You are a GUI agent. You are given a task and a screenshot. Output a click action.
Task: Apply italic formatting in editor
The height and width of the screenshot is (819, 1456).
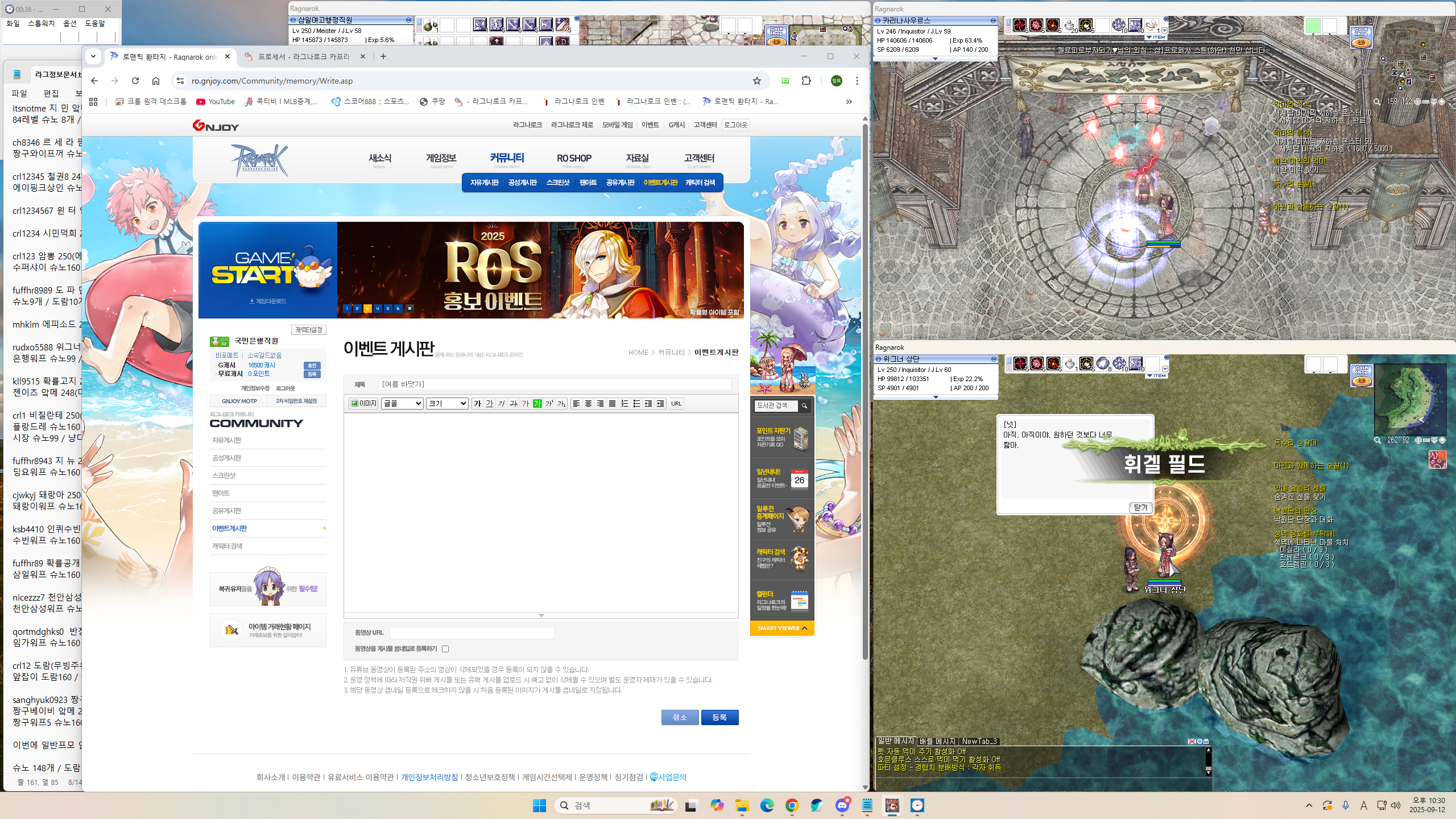click(502, 403)
